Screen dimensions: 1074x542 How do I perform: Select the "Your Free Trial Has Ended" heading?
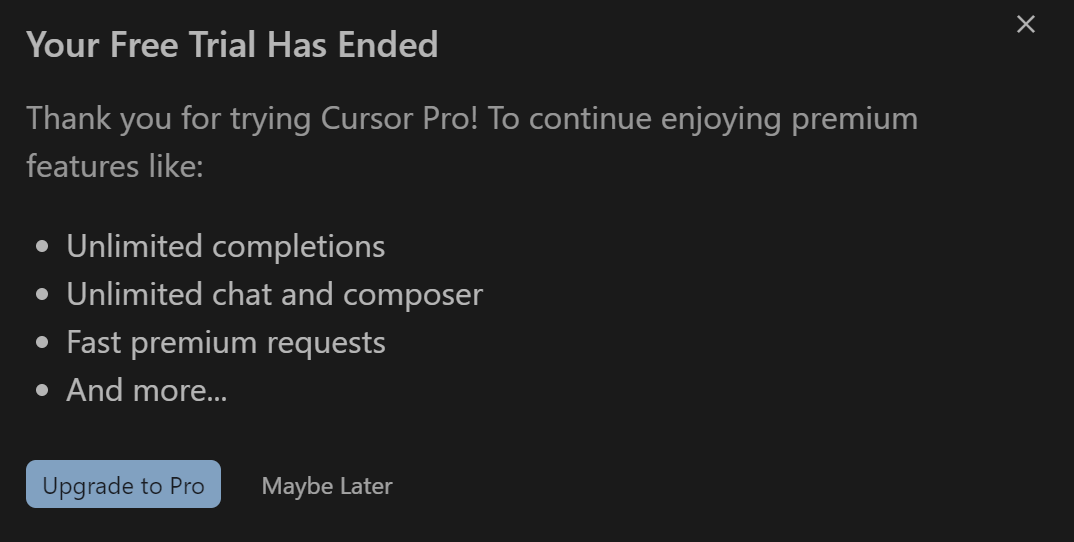(232, 45)
